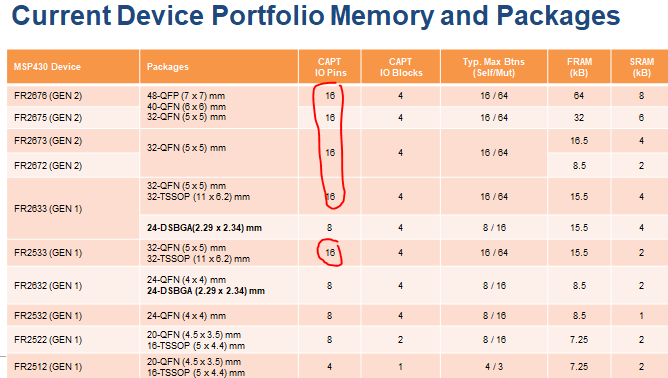Select device name 'FR2533 (GEN 1)'
668x378 pixels.
pyautogui.click(x=48, y=253)
